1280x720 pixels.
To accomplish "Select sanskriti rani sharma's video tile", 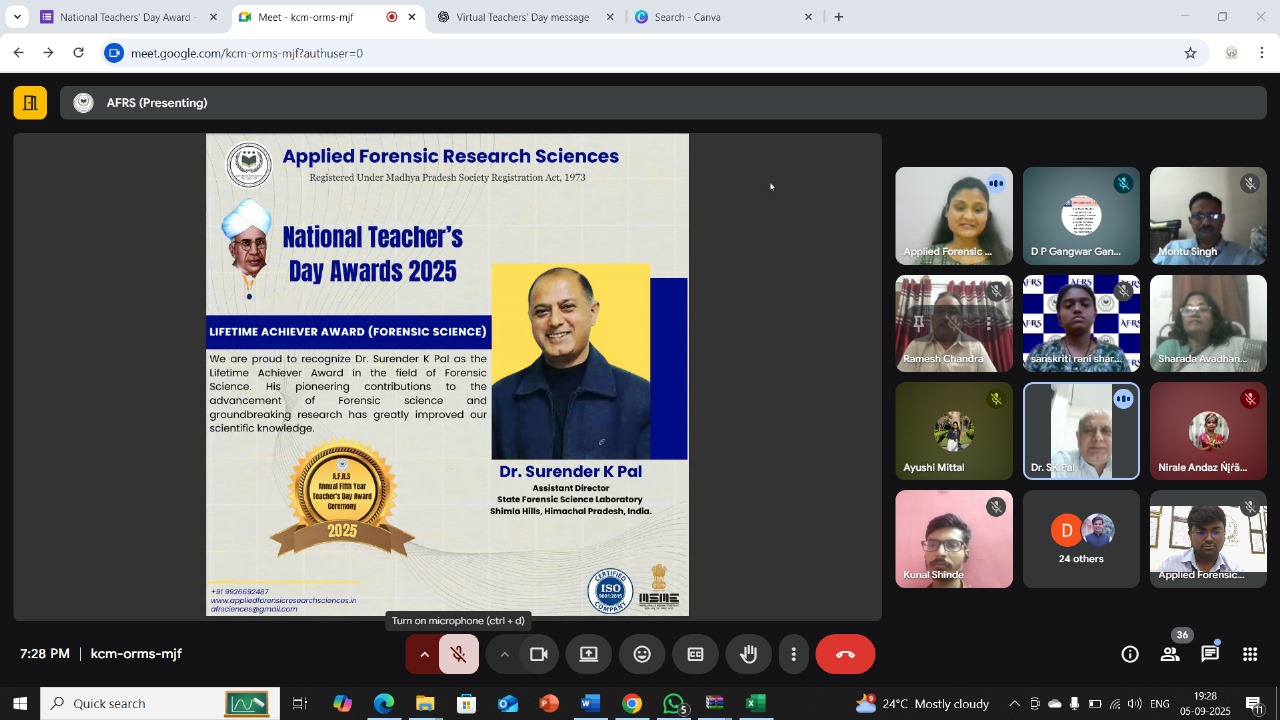I will pos(1081,323).
